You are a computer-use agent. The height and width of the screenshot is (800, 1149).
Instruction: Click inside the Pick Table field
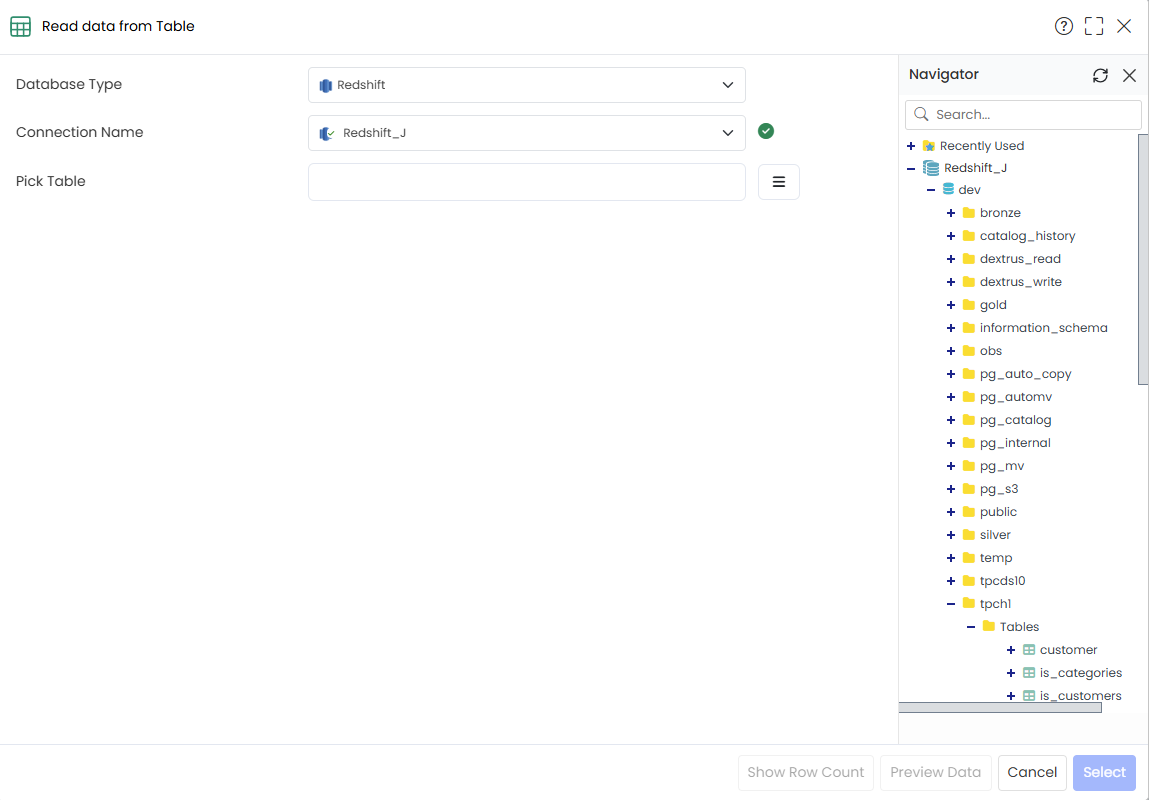coord(527,182)
